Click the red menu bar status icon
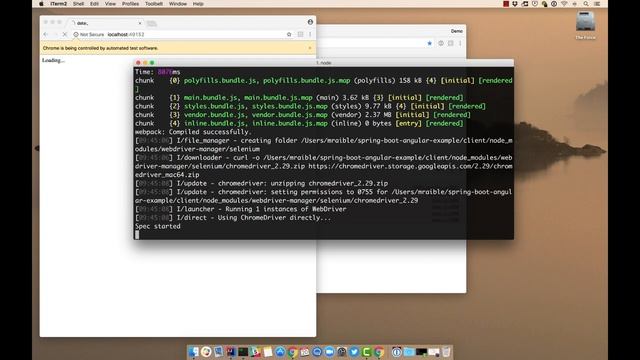This screenshot has height=360, width=640. click(506, 4)
